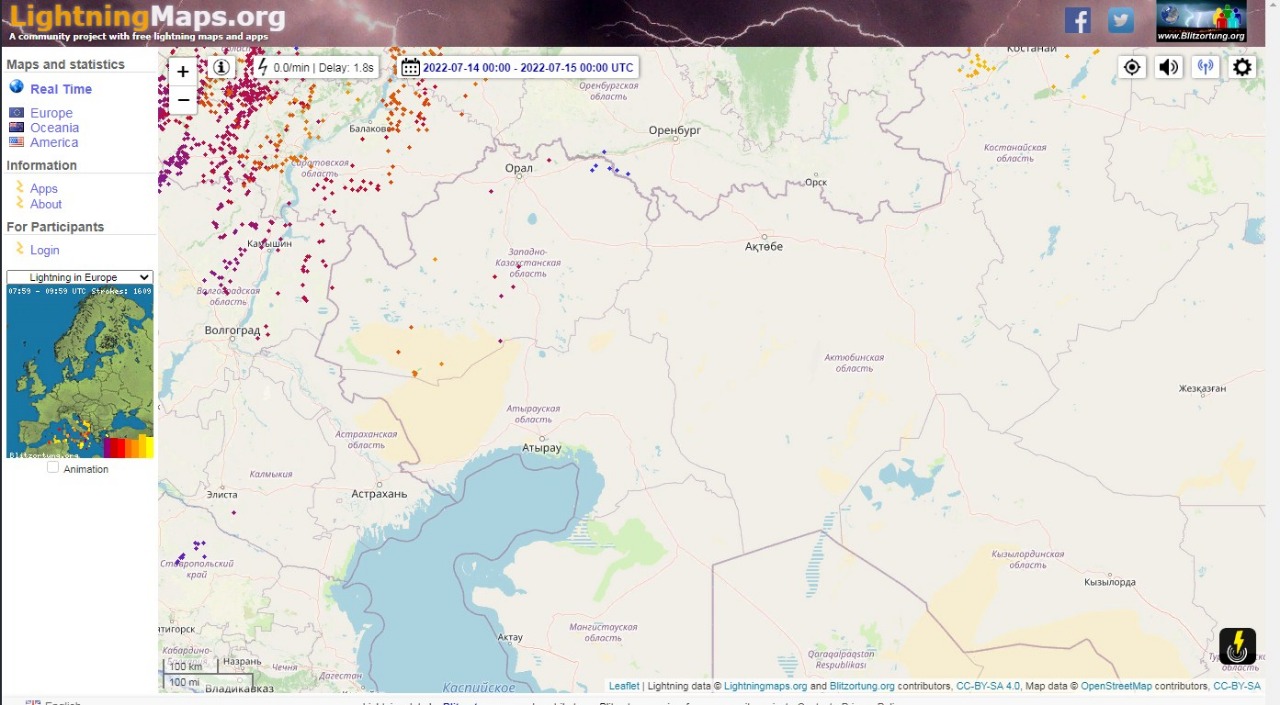The image size is (1280, 705).
Task: Enable the Animation checkbox
Action: pos(54,468)
